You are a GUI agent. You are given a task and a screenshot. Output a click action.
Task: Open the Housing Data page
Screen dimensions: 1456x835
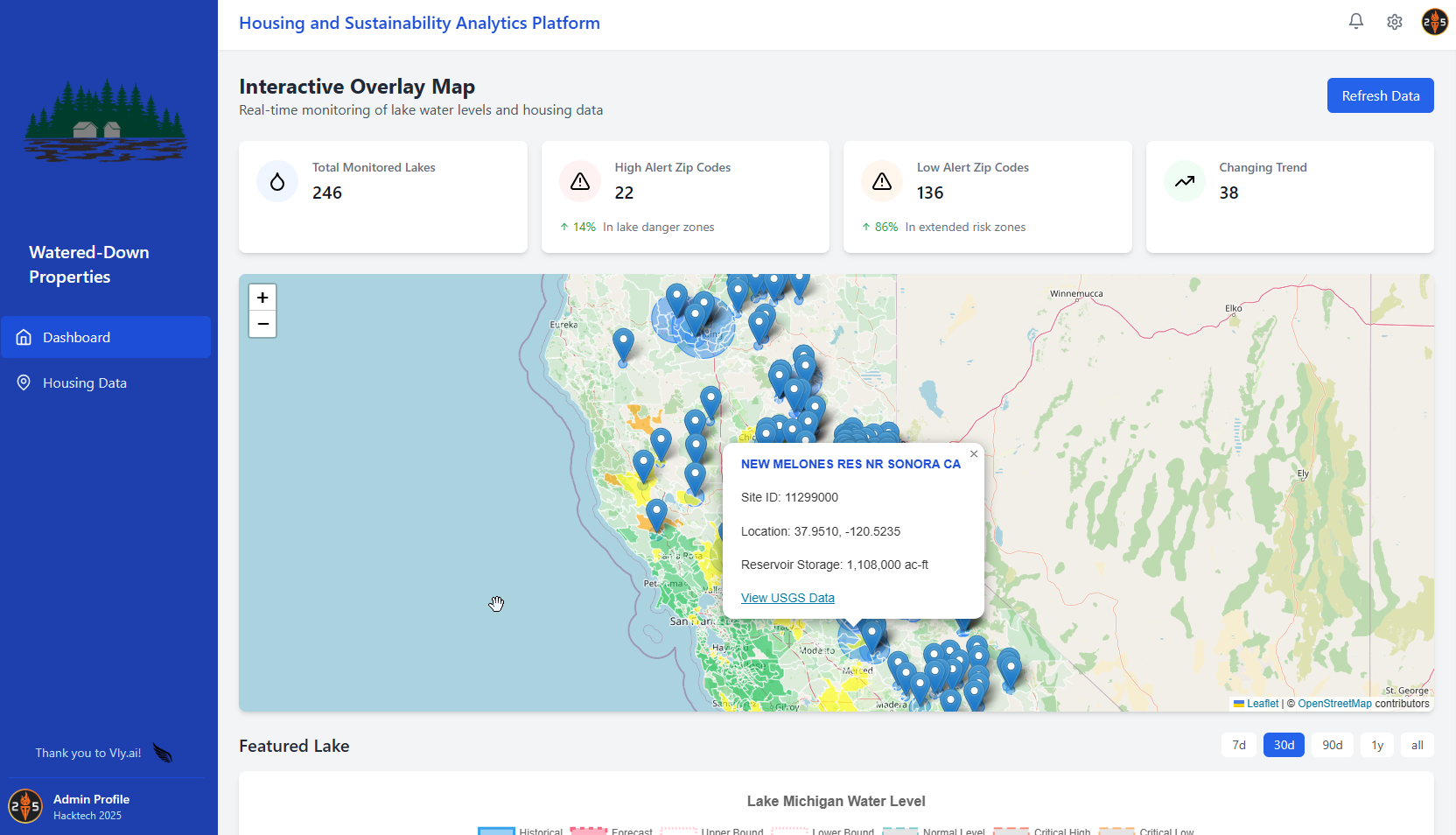pos(106,382)
